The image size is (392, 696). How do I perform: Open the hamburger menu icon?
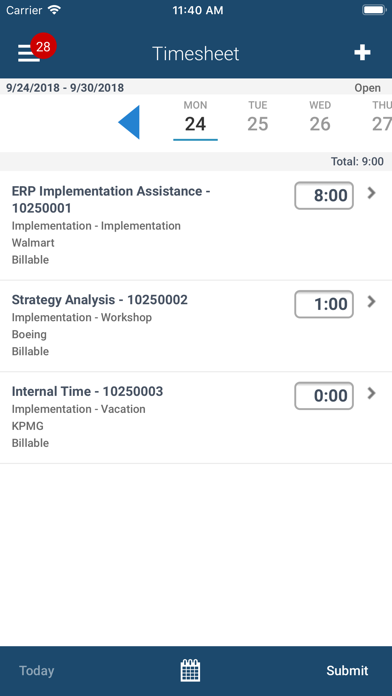28,53
